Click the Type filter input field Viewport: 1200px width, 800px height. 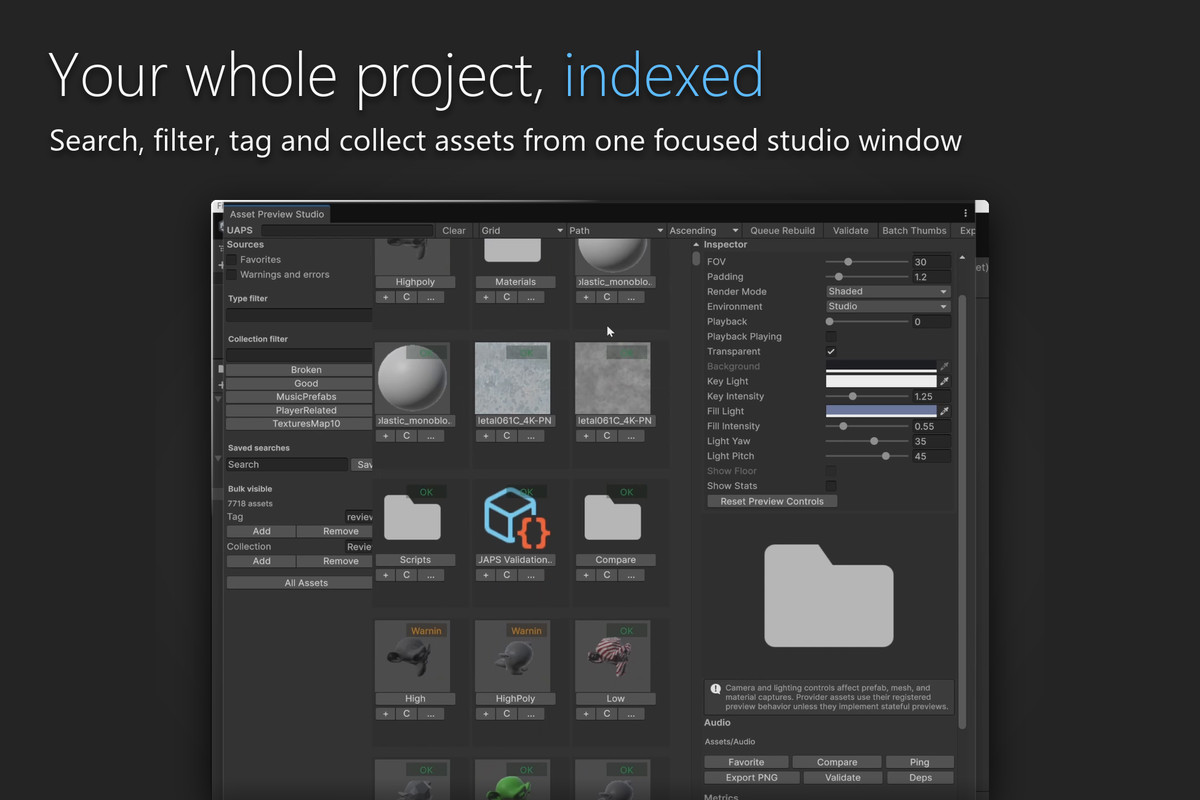299,315
